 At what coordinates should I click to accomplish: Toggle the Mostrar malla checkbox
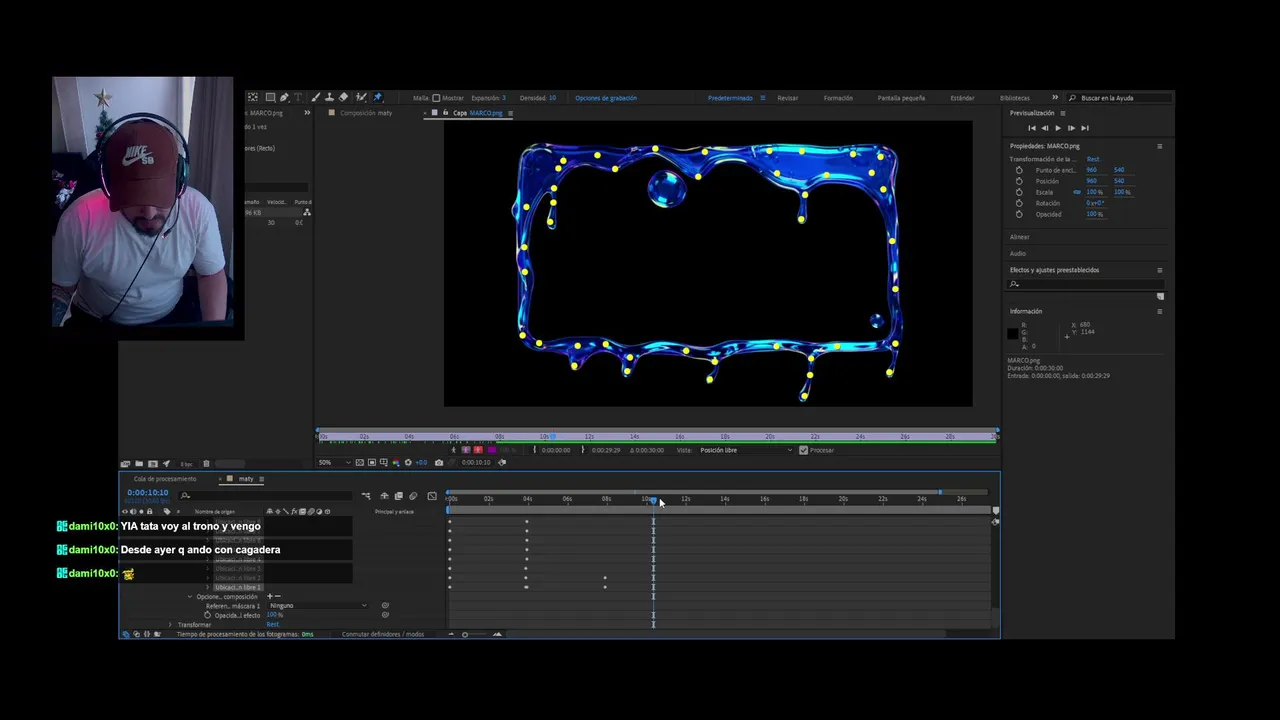click(x=436, y=98)
